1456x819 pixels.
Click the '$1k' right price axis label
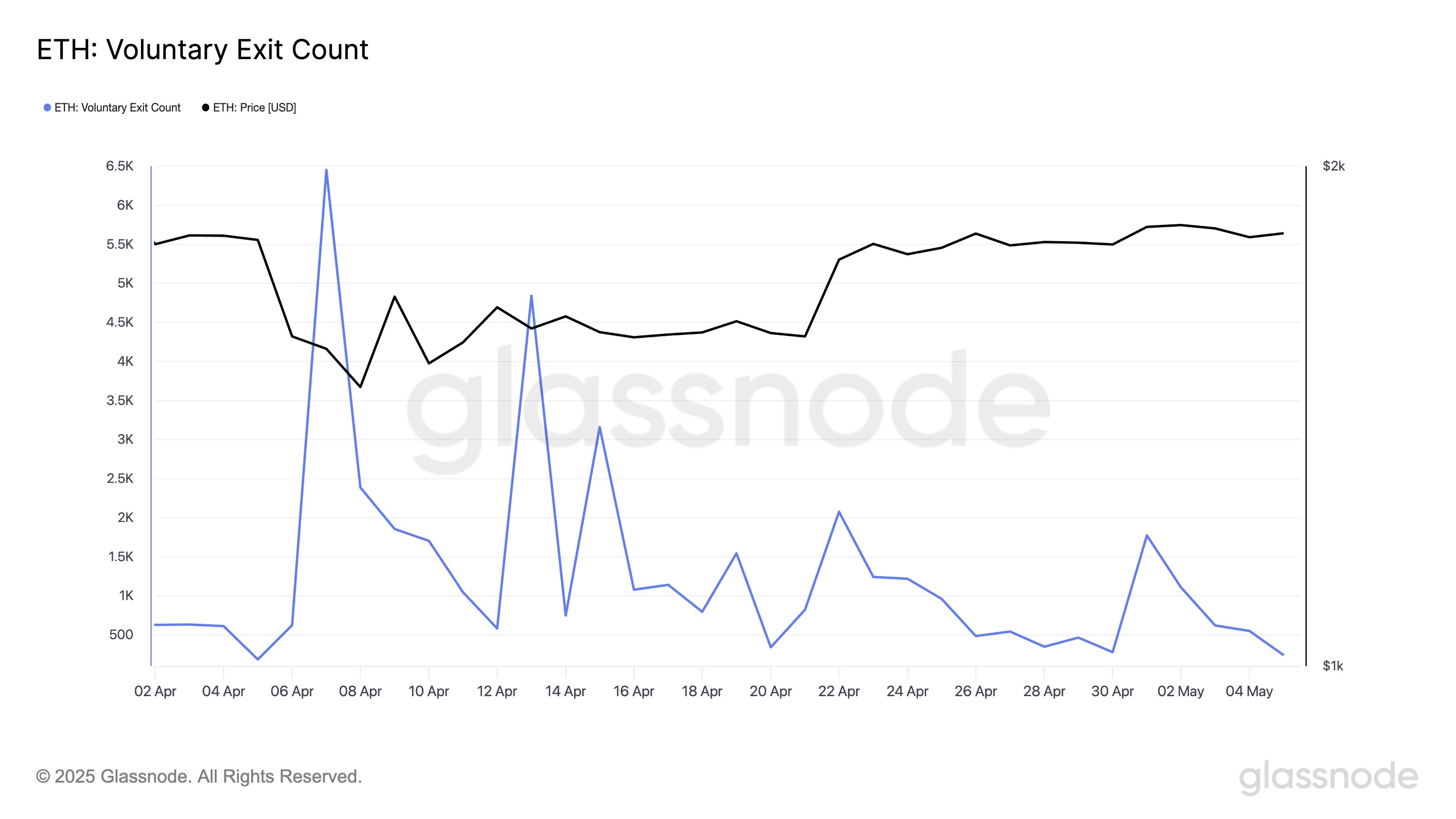pyautogui.click(x=1333, y=666)
